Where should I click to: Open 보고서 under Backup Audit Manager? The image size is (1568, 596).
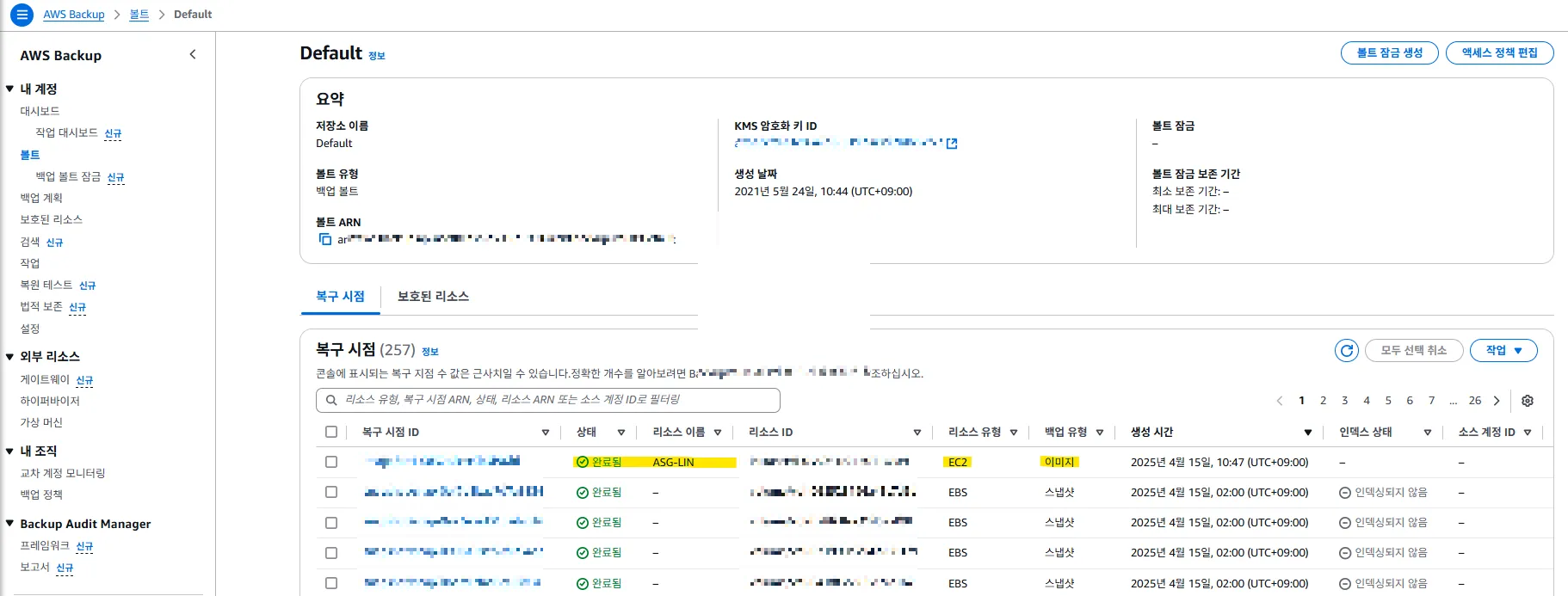[x=34, y=567]
